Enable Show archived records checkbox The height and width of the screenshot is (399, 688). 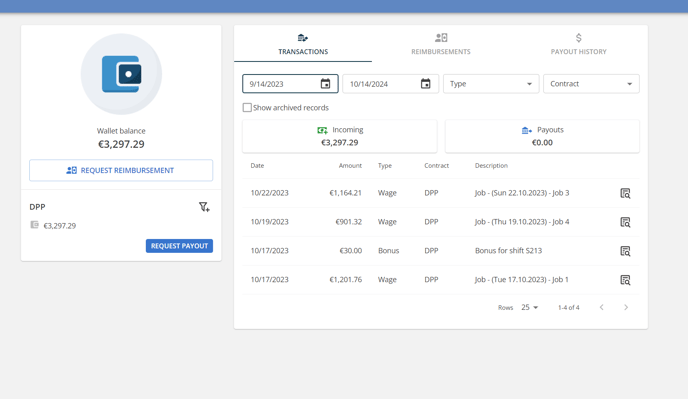click(247, 108)
